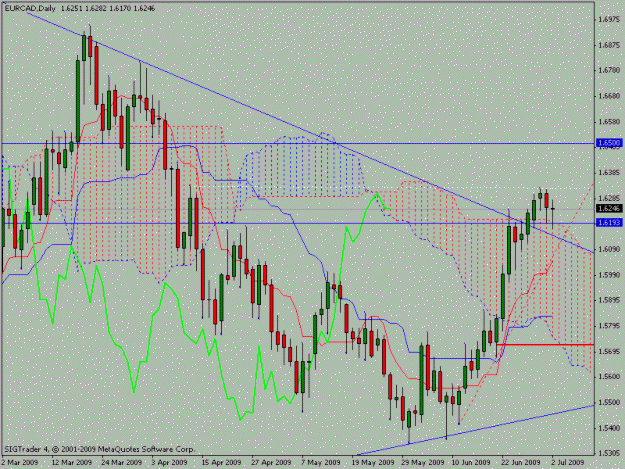Select the short red horizontal line near 1.5720

[x=545, y=344]
